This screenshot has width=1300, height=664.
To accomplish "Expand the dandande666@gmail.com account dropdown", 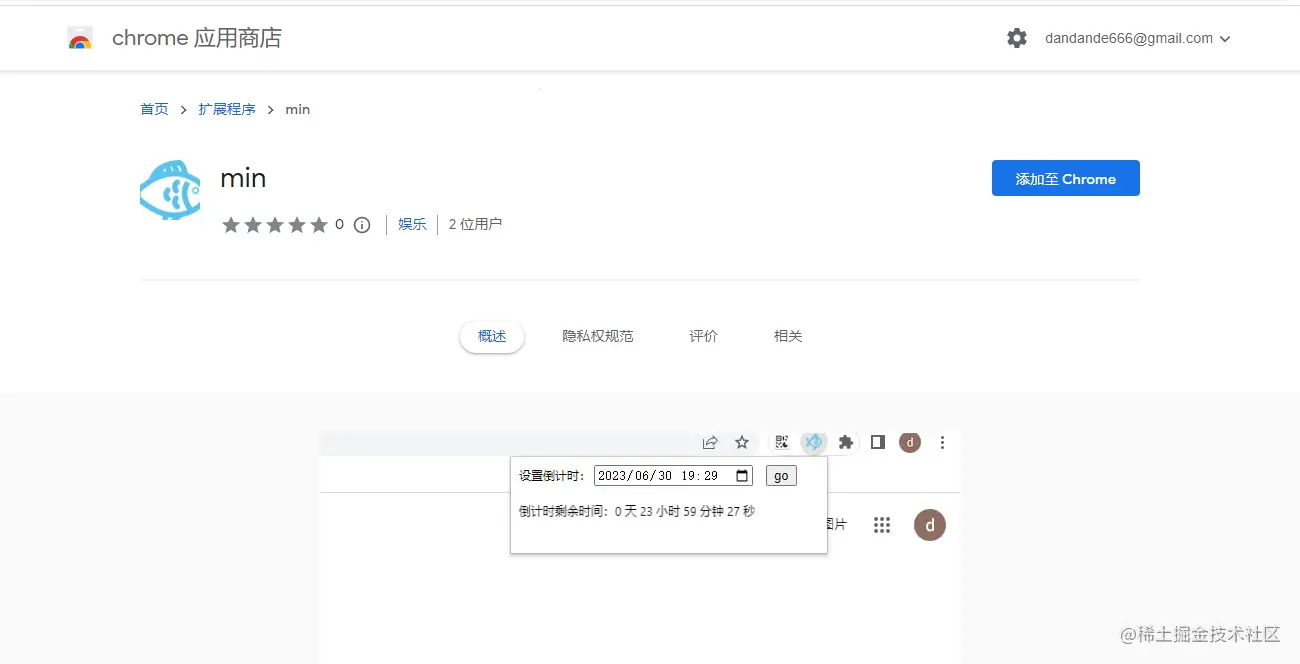I will tap(1138, 38).
